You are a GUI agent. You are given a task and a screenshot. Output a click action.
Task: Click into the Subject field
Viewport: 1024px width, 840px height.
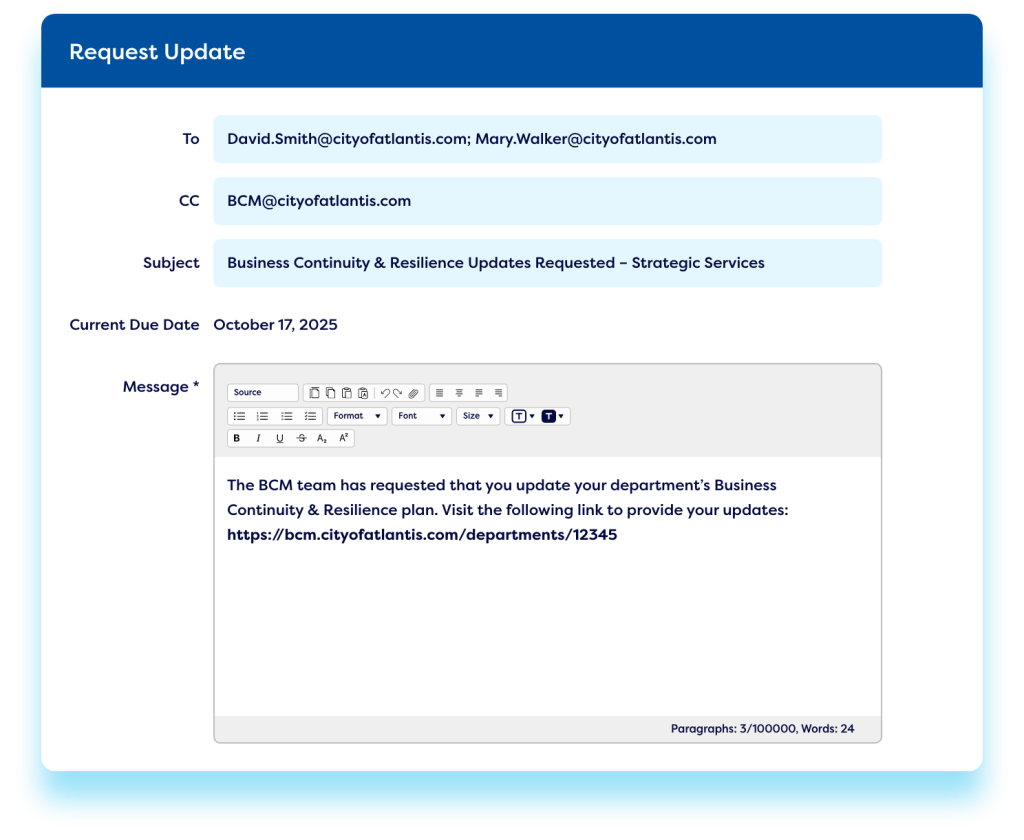click(547, 263)
